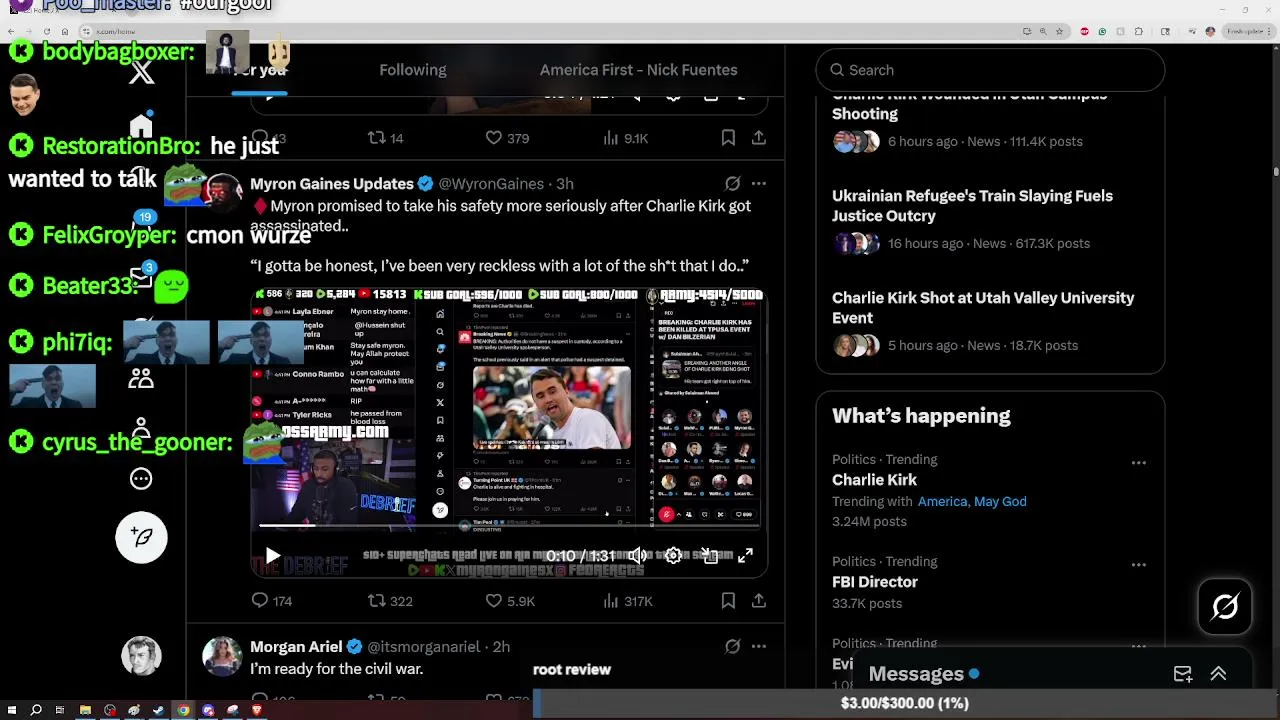Open the Profile person icon in sidebar
1280x720 pixels.
coord(141,429)
